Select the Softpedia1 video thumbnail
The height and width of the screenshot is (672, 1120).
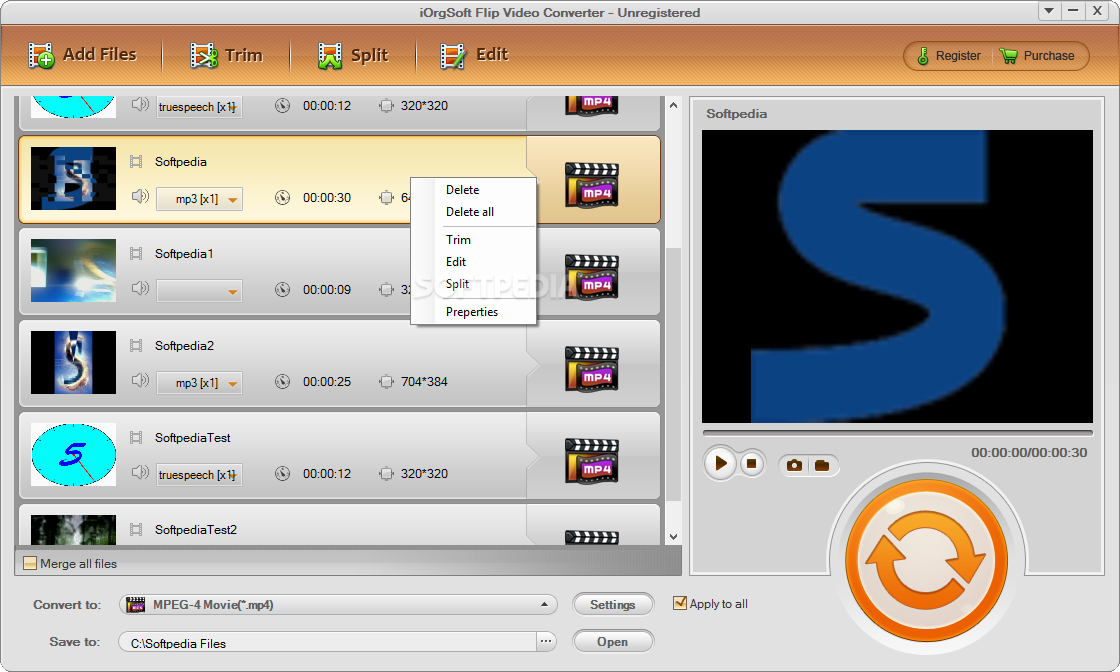click(74, 271)
